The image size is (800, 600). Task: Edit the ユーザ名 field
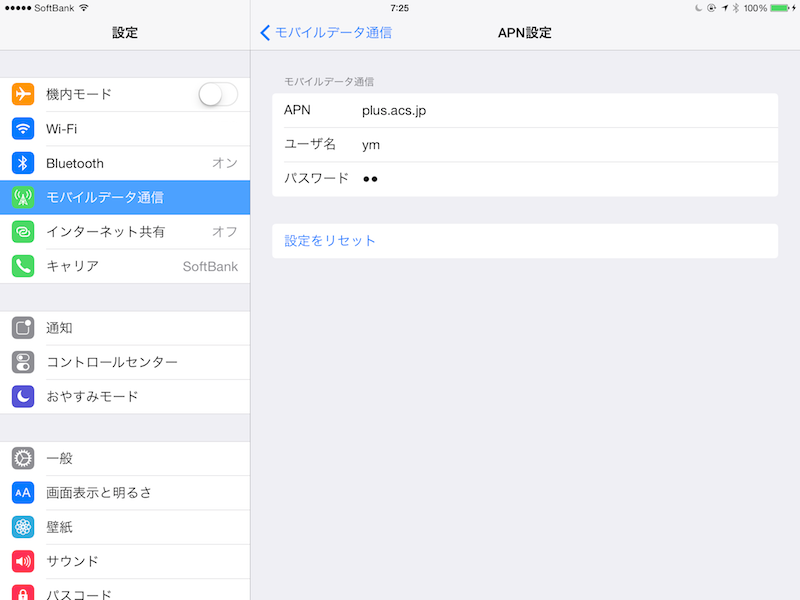(x=525, y=145)
